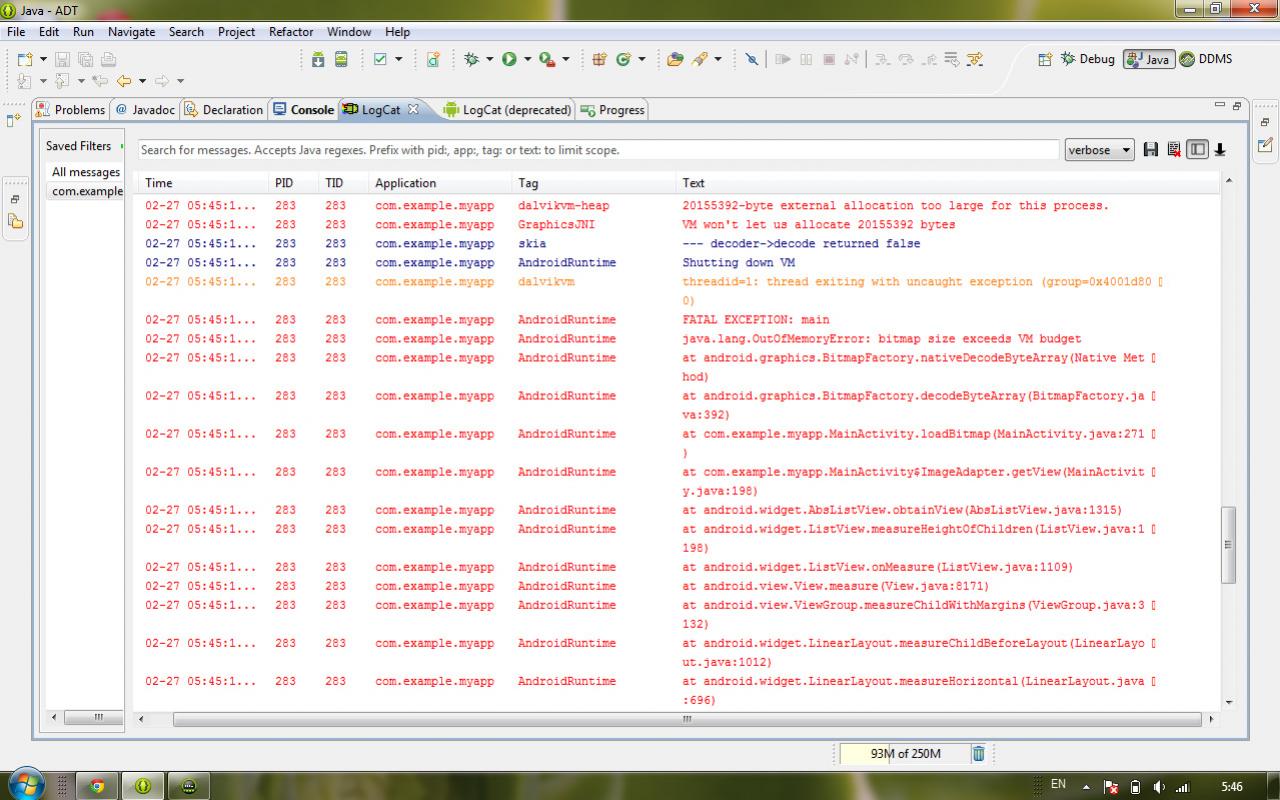Run garbage collector trash icon
This screenshot has width=1280, height=800.
[x=978, y=753]
